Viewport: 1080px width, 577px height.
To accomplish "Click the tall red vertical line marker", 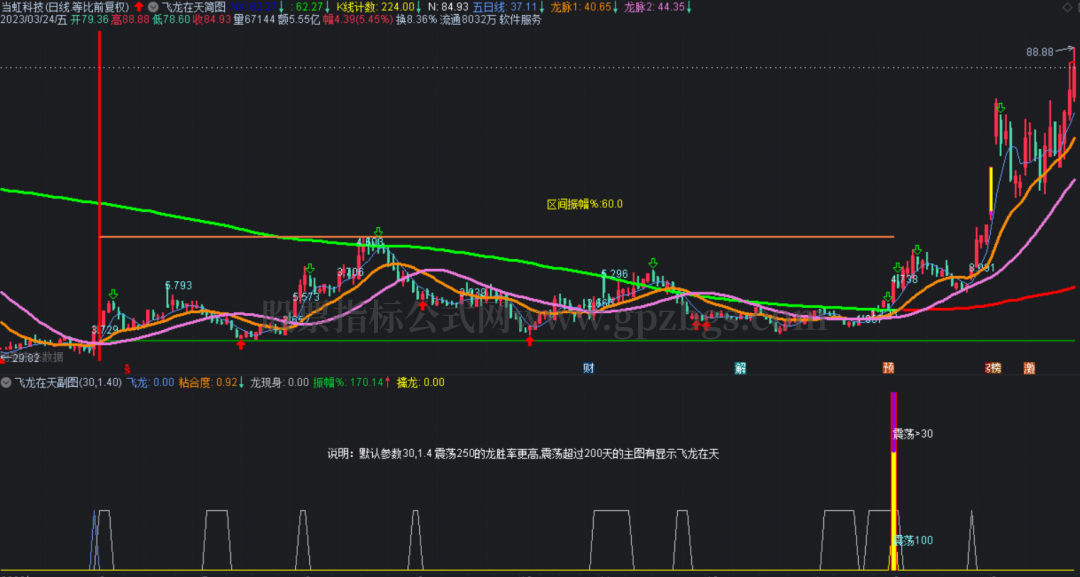I will click(x=99, y=195).
